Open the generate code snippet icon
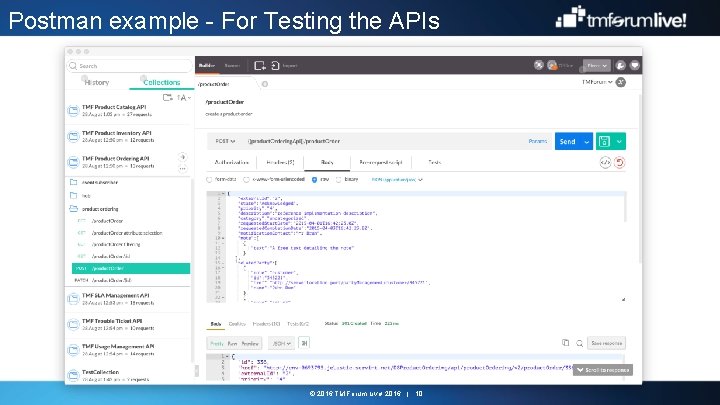The image size is (720, 405). [x=605, y=163]
